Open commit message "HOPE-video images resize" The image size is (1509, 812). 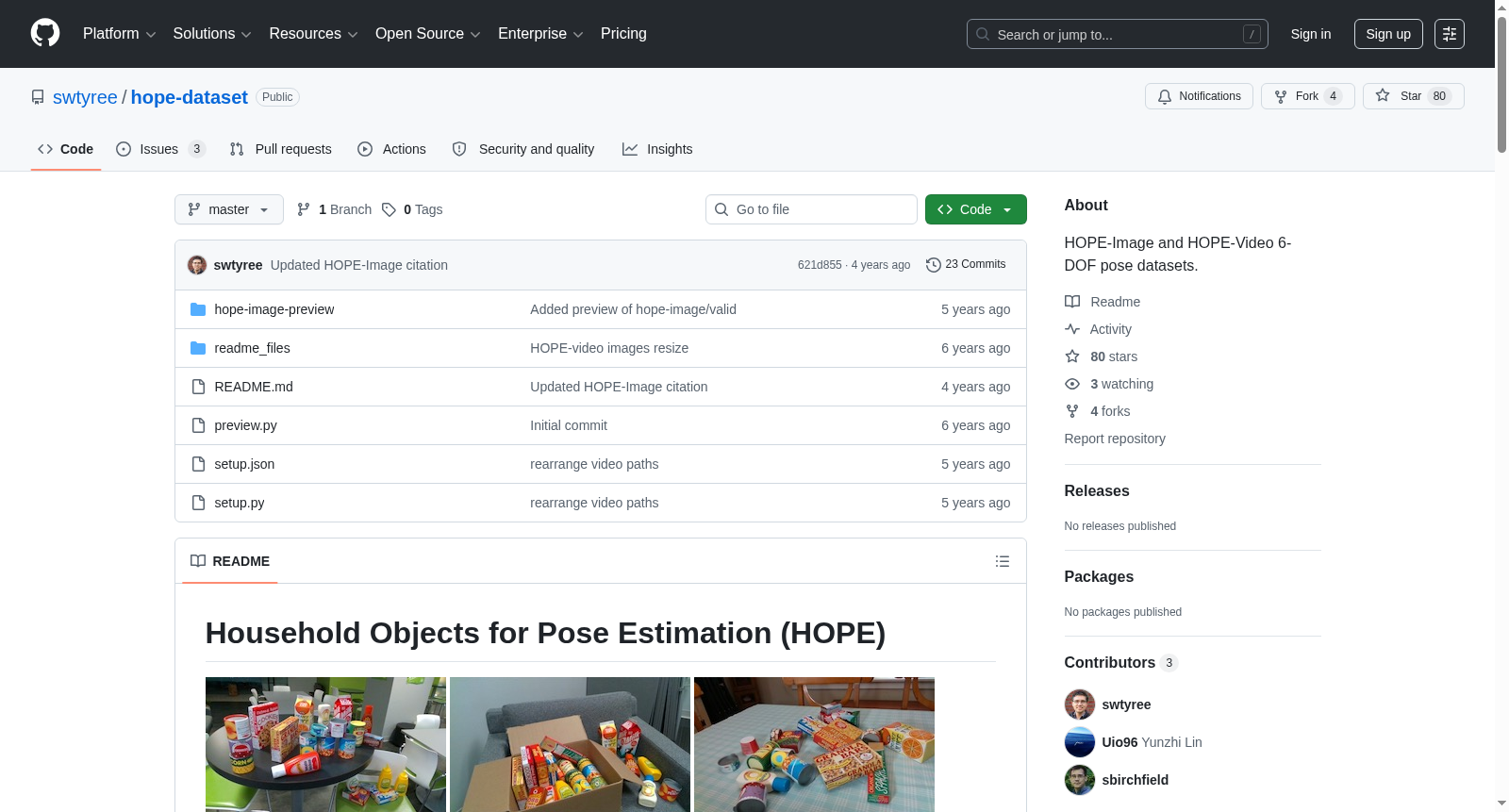pos(609,348)
